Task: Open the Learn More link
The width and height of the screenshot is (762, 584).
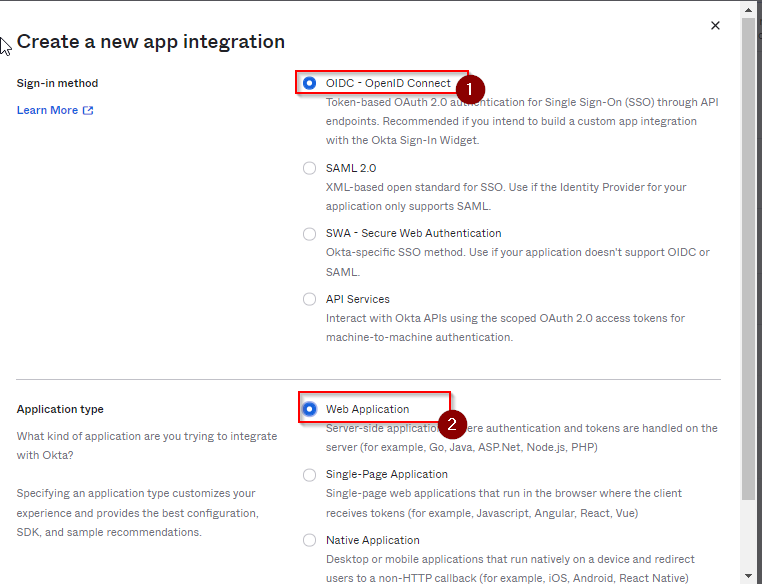Action: pyautogui.click(x=47, y=110)
